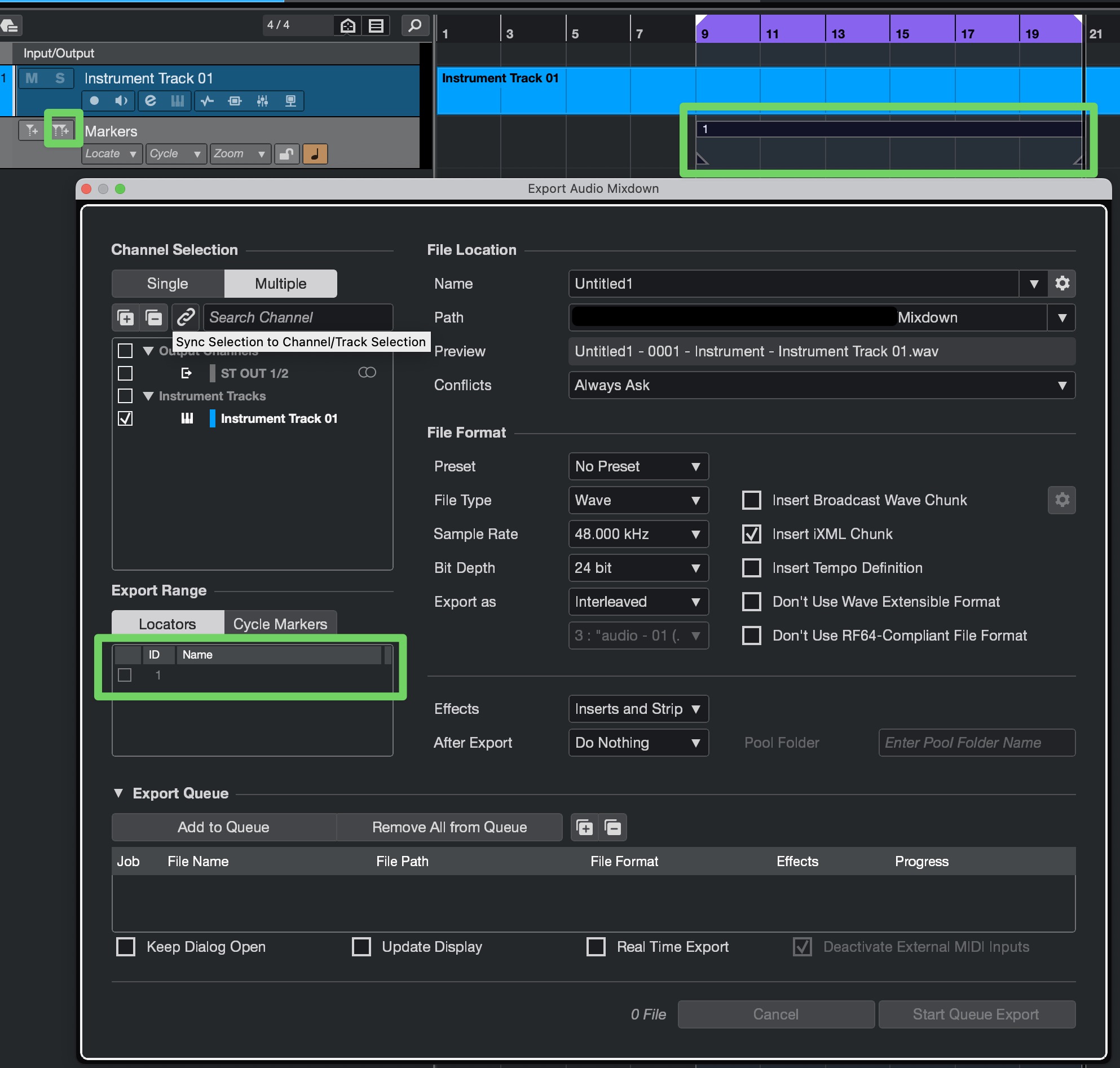Viewport: 1120px width, 1068px height.
Task: Toggle monitor speaker icon on Instrument Track
Action: [121, 101]
